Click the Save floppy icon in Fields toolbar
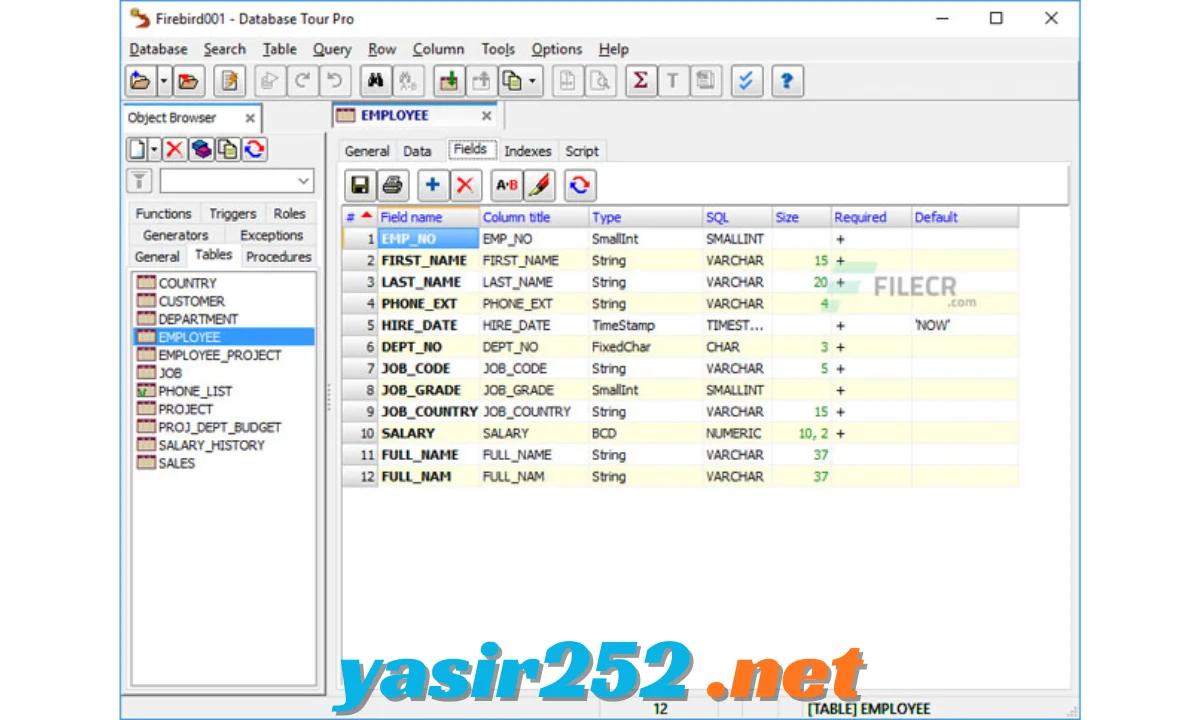Image resolution: width=1200 pixels, height=720 pixels. (x=359, y=185)
